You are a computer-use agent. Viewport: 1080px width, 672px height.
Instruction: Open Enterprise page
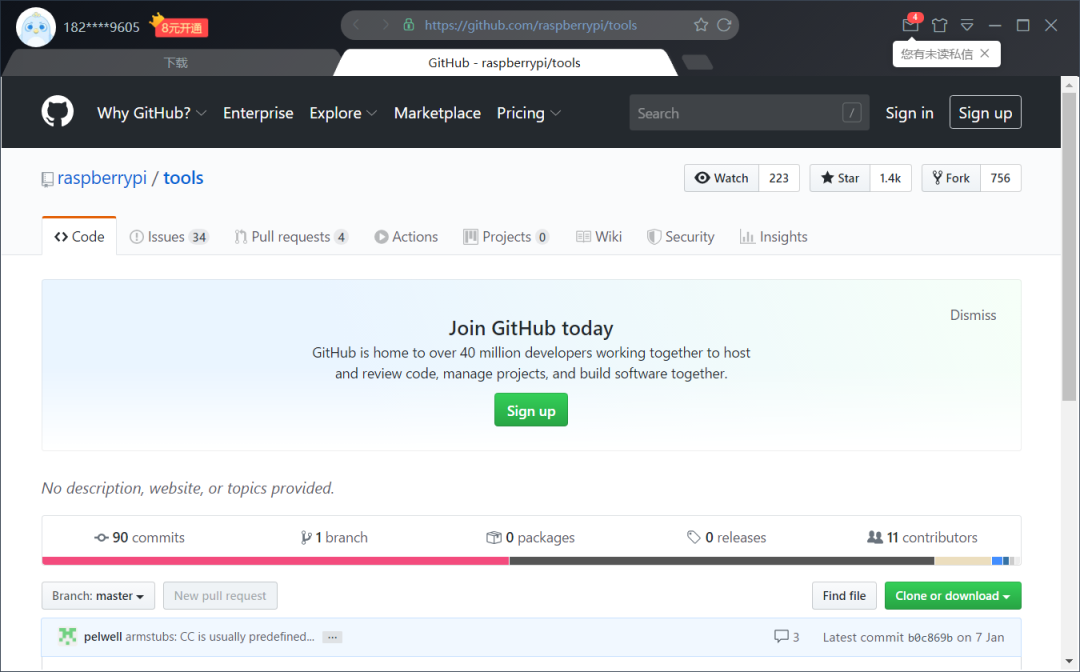(258, 113)
